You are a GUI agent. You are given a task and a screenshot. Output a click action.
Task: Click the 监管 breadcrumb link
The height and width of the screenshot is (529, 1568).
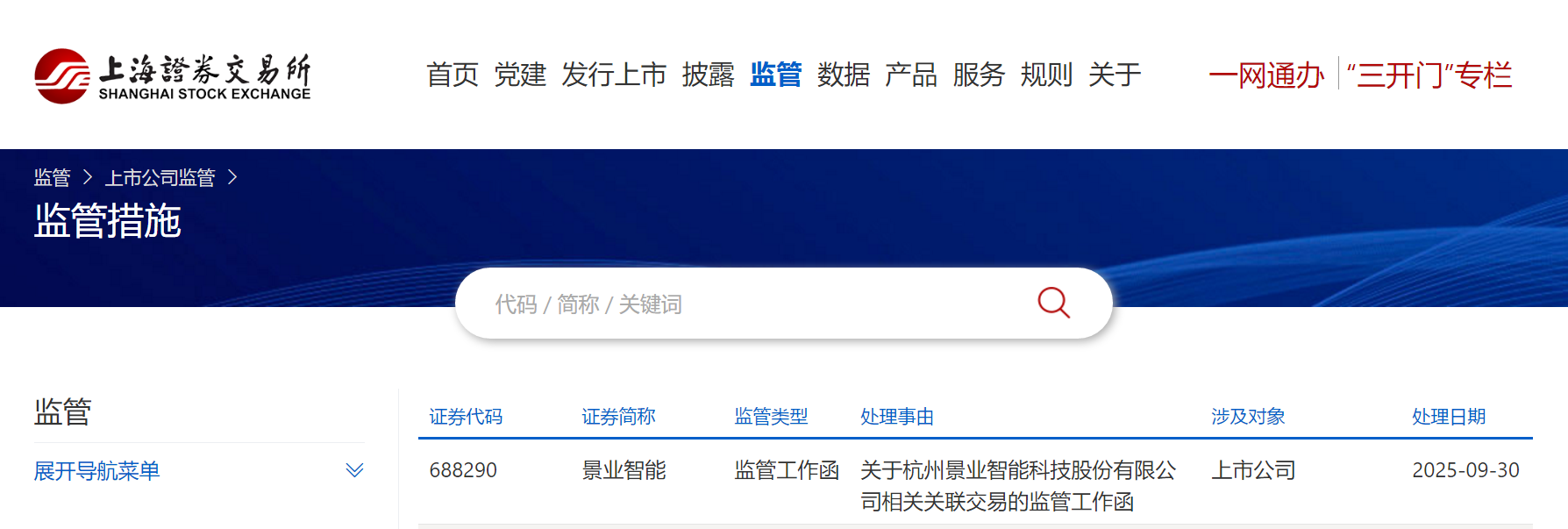coord(52,177)
